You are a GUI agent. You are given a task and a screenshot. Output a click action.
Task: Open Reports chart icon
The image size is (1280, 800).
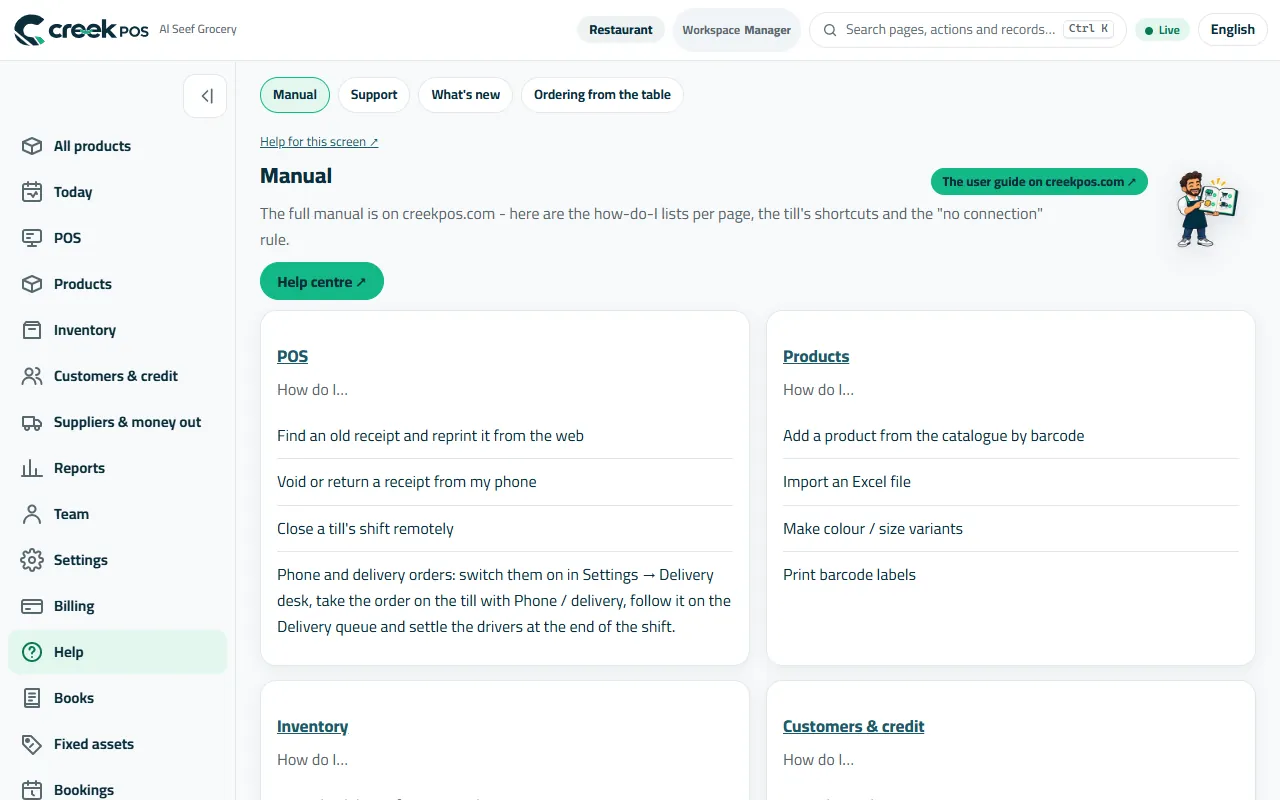(x=32, y=468)
